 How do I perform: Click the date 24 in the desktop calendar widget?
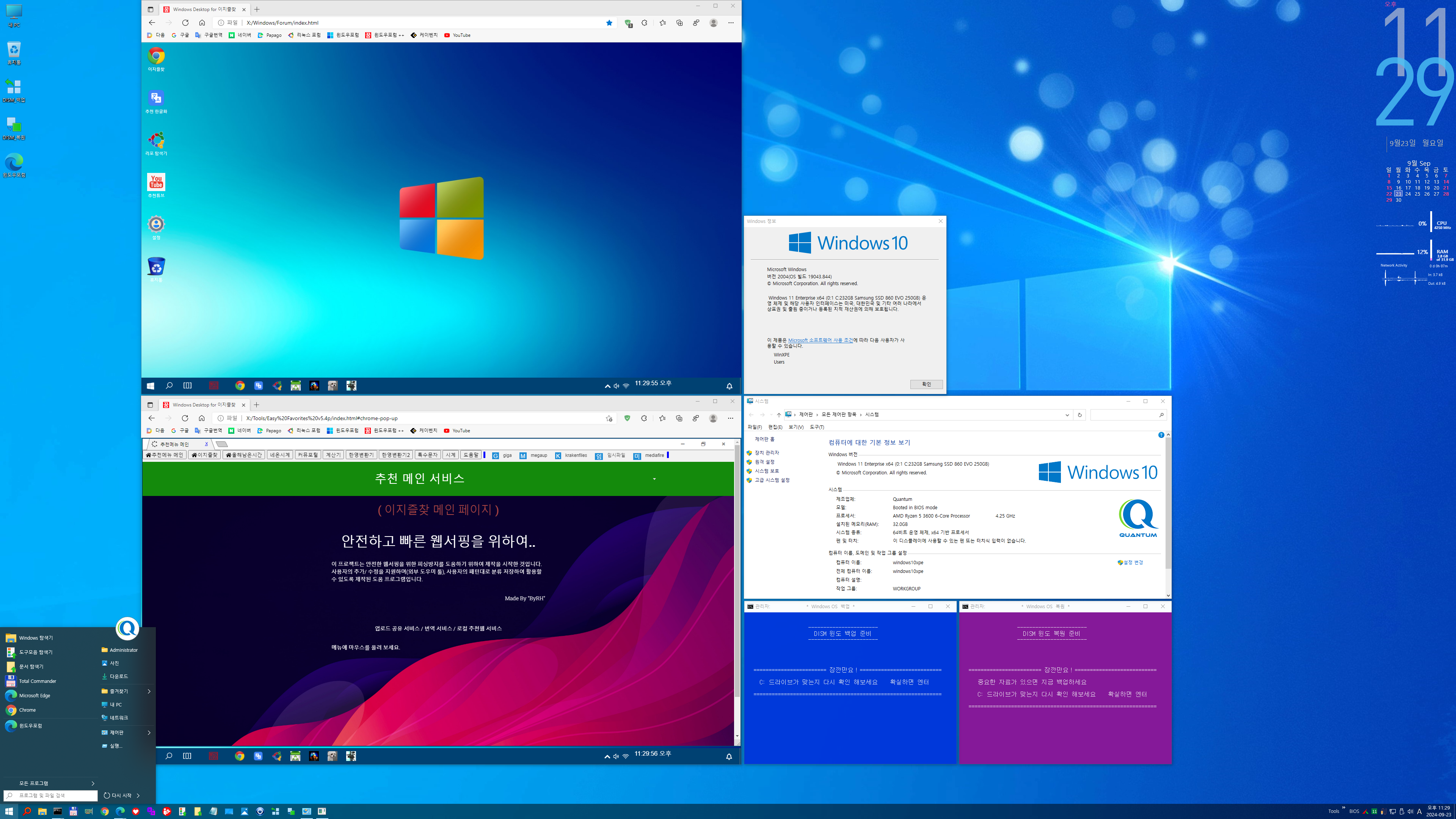click(x=1408, y=194)
